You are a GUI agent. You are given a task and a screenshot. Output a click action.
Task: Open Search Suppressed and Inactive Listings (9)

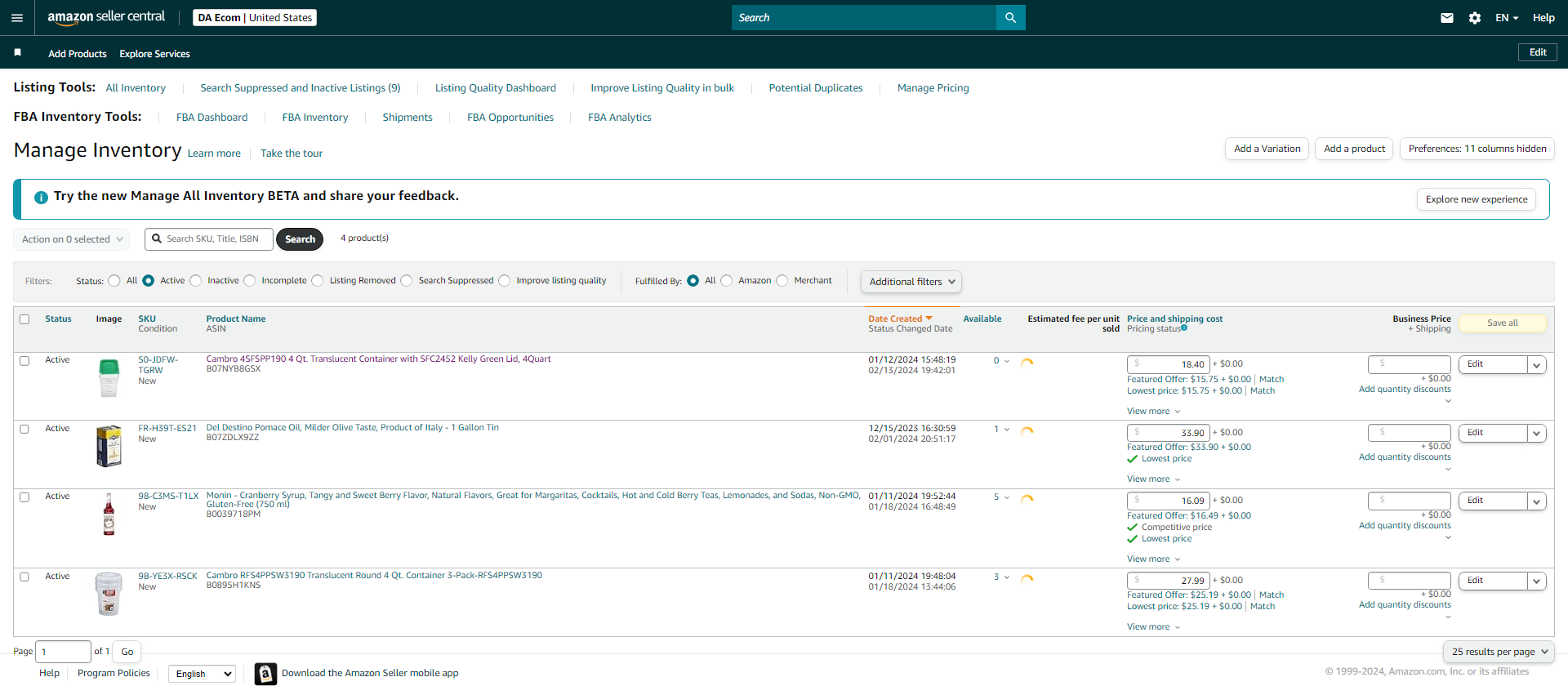(301, 88)
